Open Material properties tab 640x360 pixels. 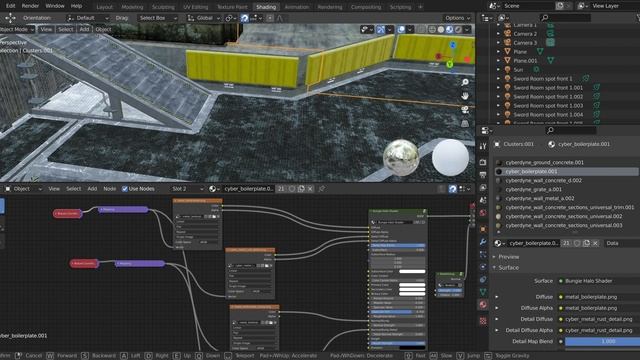tap(483, 304)
